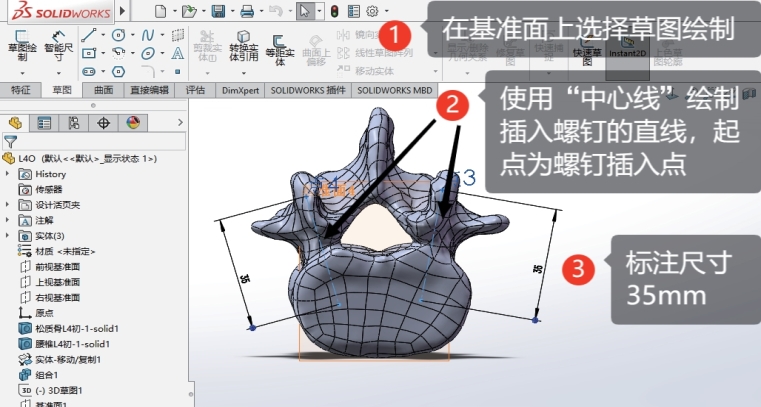
Task: Select 松质骨L4初-1-solid1 feature
Action: [68, 328]
